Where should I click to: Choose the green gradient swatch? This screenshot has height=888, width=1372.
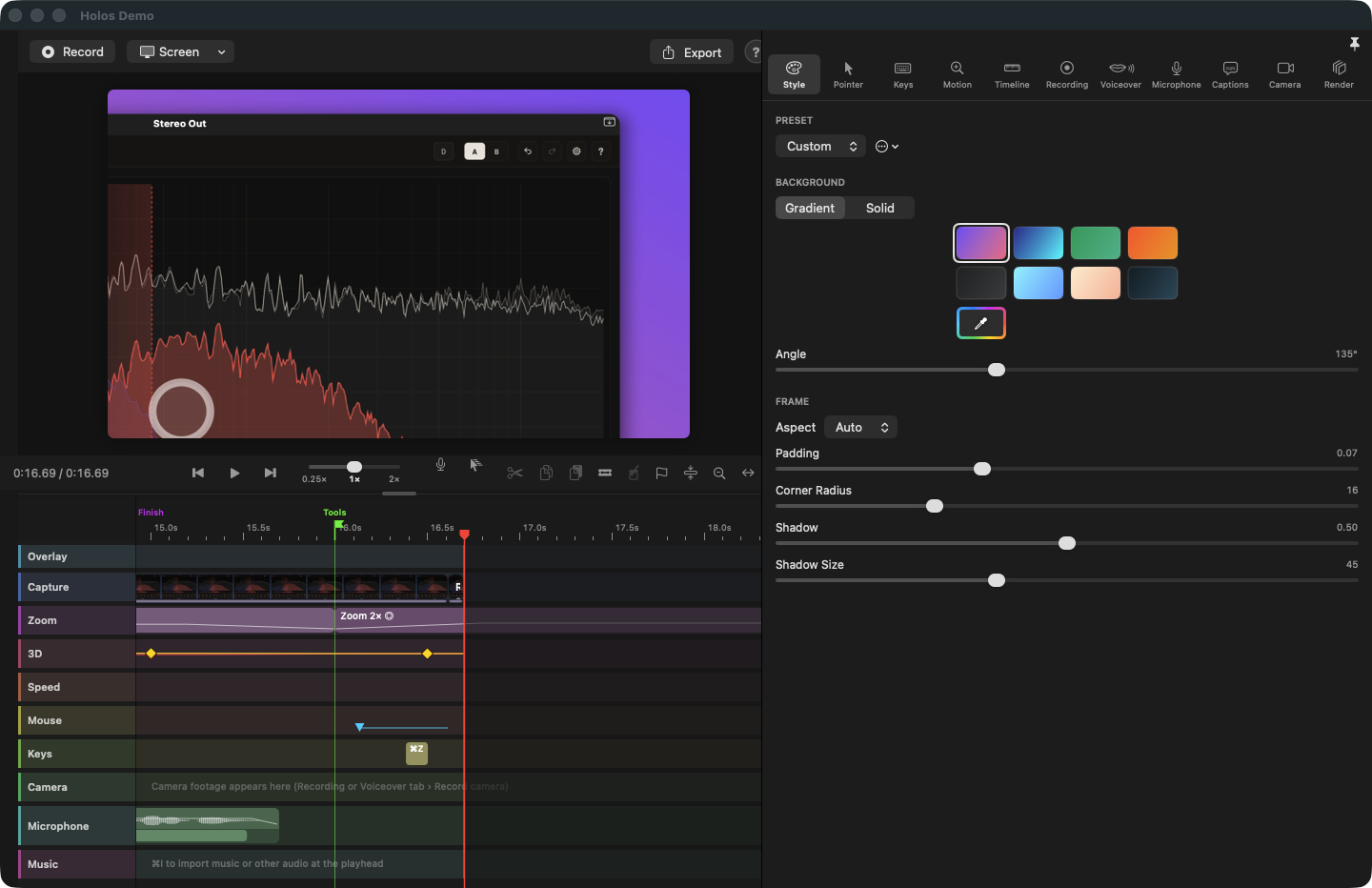(x=1096, y=243)
